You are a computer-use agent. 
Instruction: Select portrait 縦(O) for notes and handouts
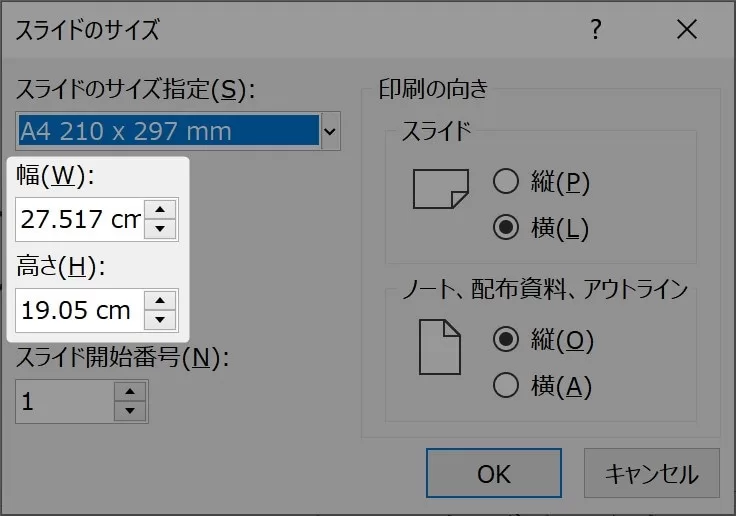[507, 339]
